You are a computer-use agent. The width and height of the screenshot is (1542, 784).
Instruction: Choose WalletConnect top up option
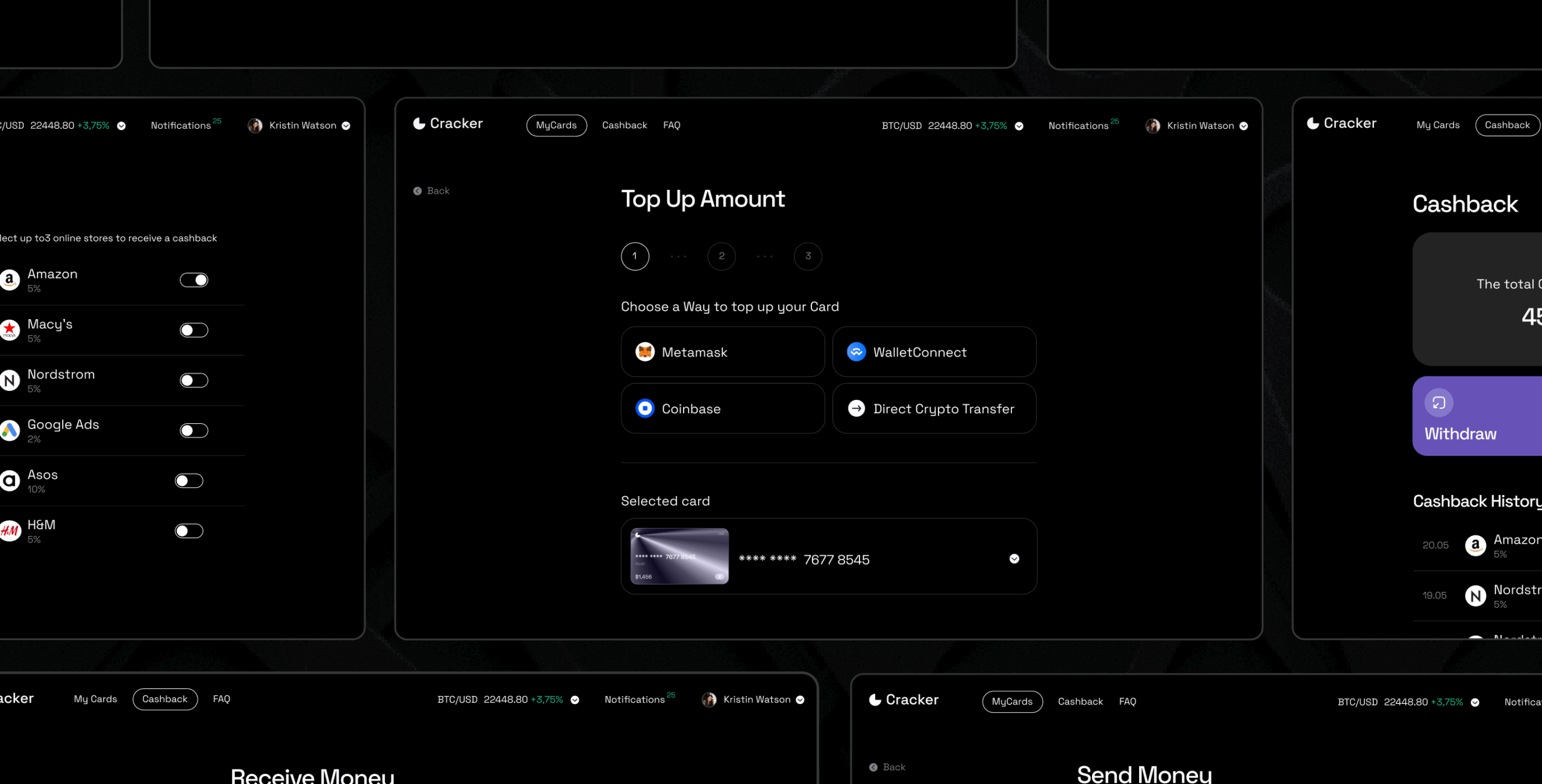pyautogui.click(x=934, y=352)
